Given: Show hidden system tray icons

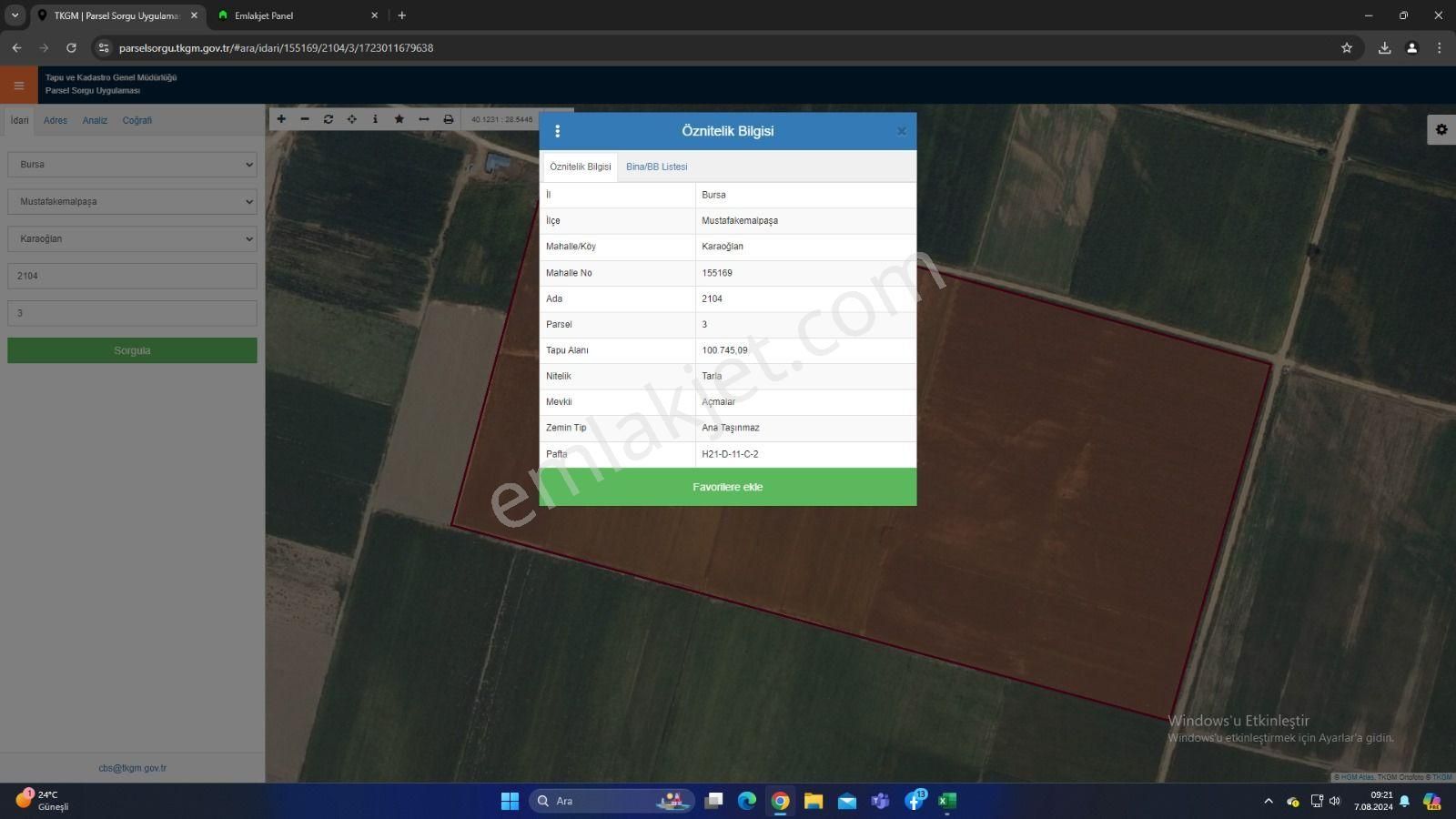Looking at the screenshot, I should pyautogui.click(x=1269, y=801).
